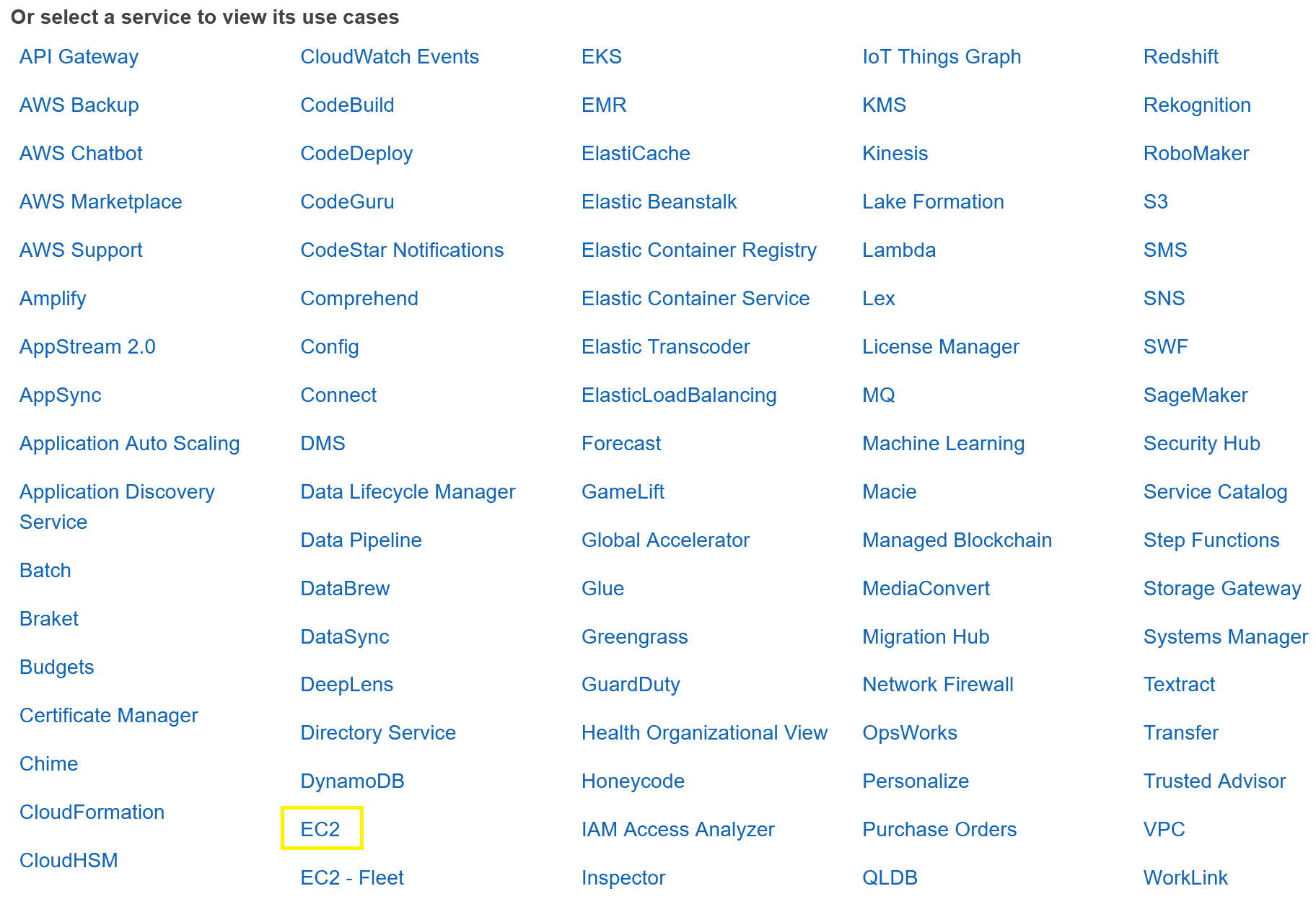Select the KMS service

pos(885,105)
